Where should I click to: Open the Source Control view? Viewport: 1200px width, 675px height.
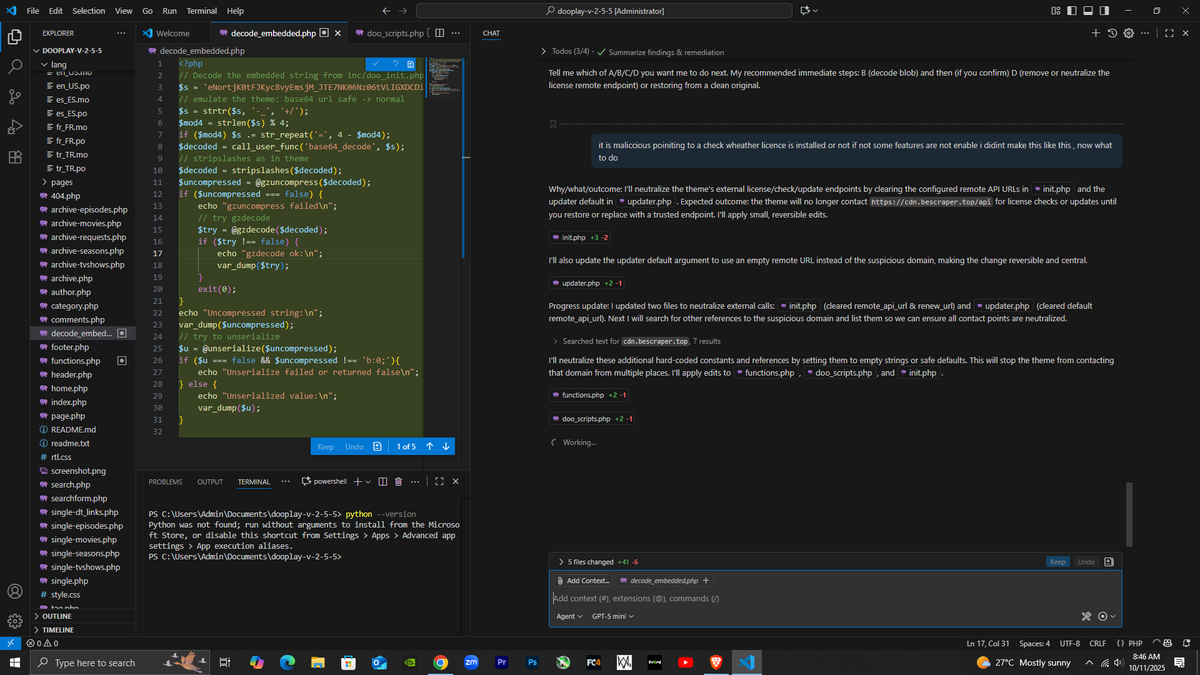(x=15, y=96)
